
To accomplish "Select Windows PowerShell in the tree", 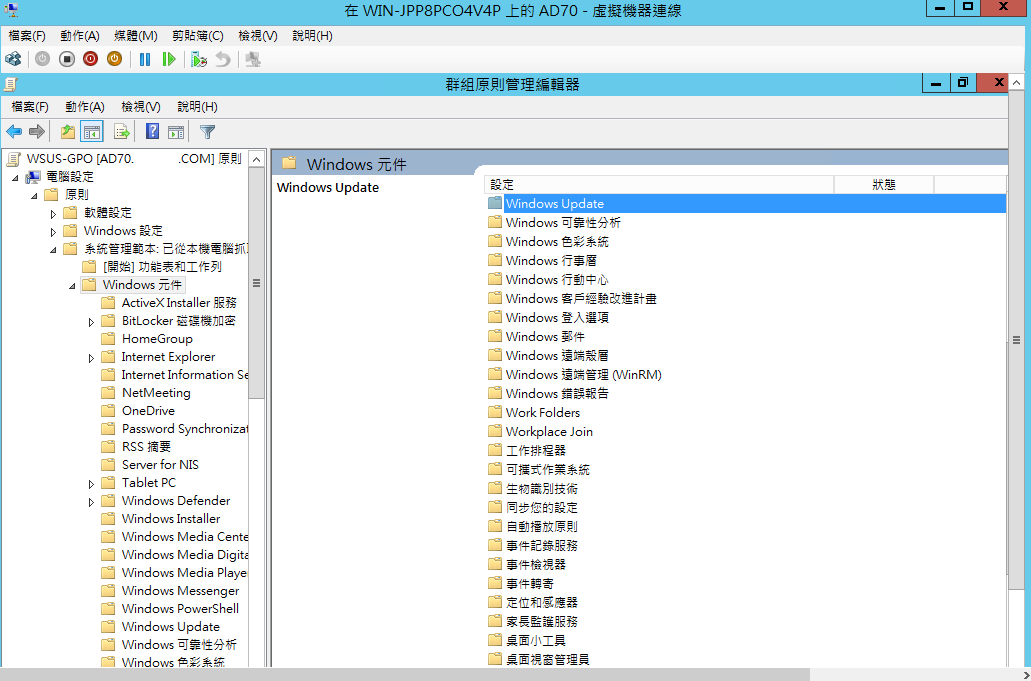I will (x=180, y=609).
